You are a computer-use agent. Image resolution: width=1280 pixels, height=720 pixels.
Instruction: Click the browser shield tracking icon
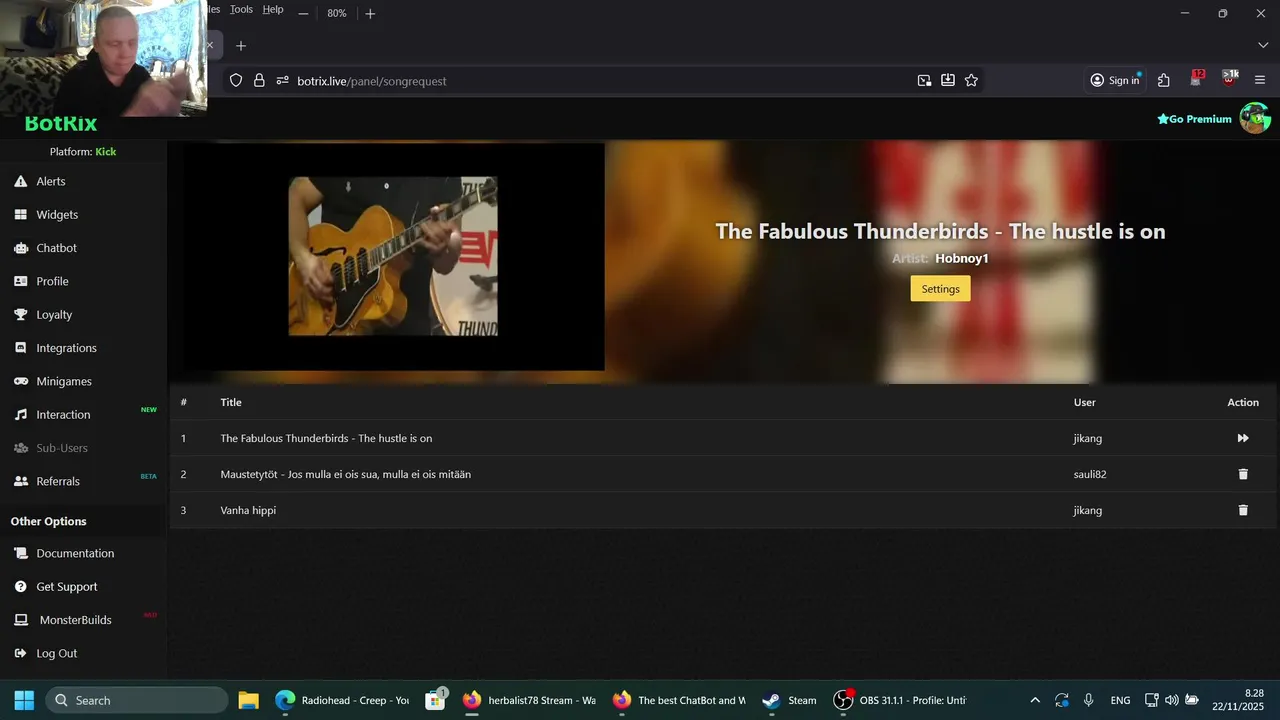click(236, 81)
